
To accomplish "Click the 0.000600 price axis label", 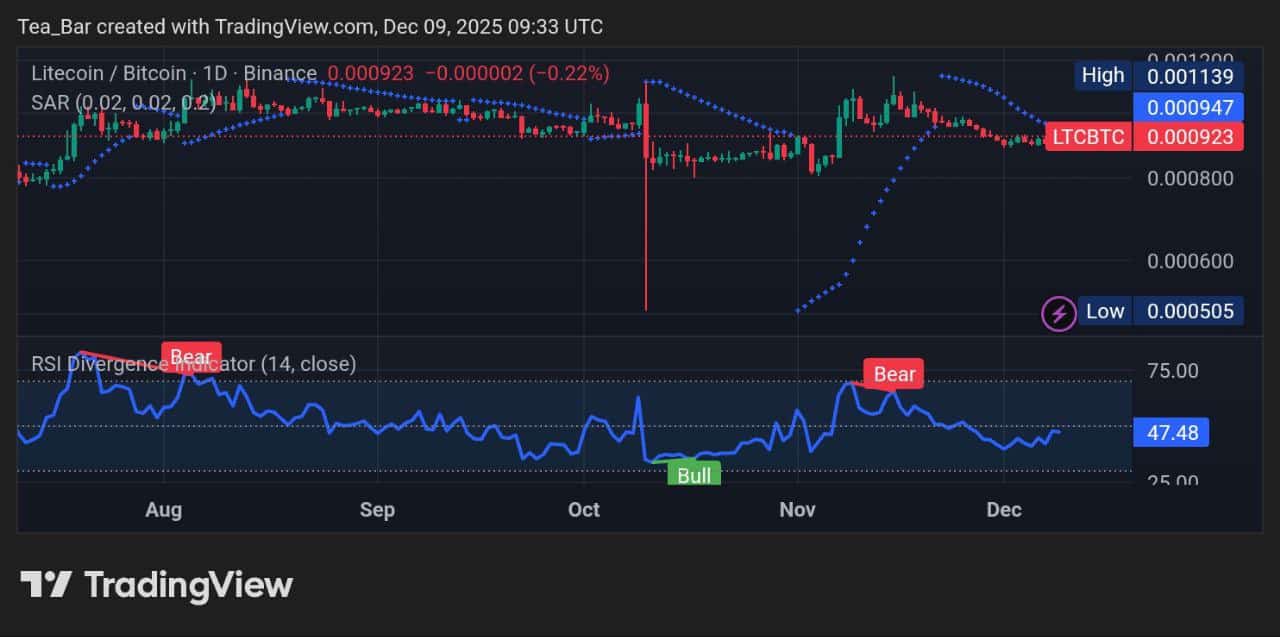I will [1190, 262].
